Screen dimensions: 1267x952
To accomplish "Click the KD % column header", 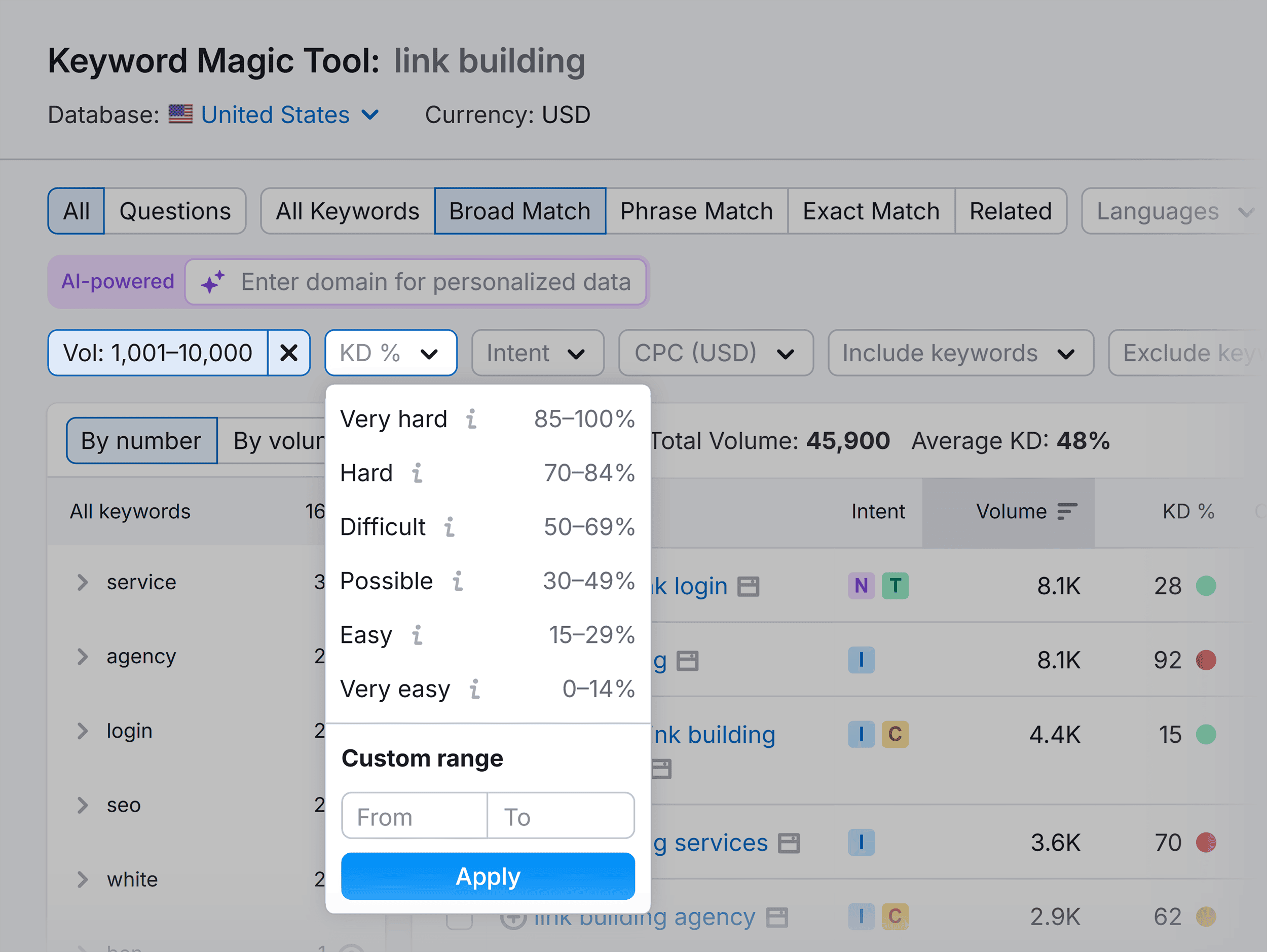I will click(1188, 511).
